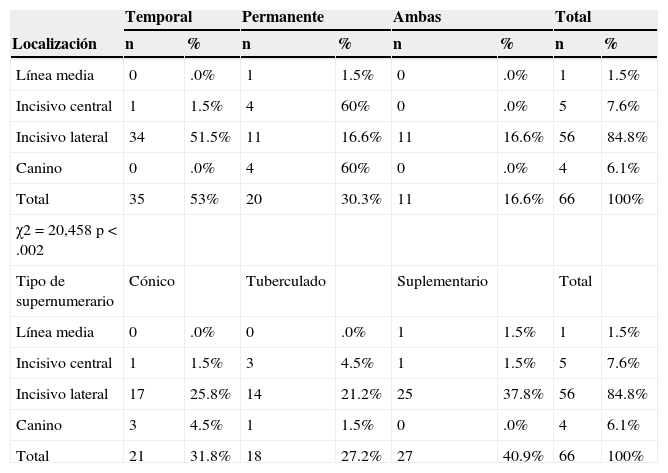668x473 pixels.
Task: Click the cell with value 34
Action: click(x=137, y=138)
